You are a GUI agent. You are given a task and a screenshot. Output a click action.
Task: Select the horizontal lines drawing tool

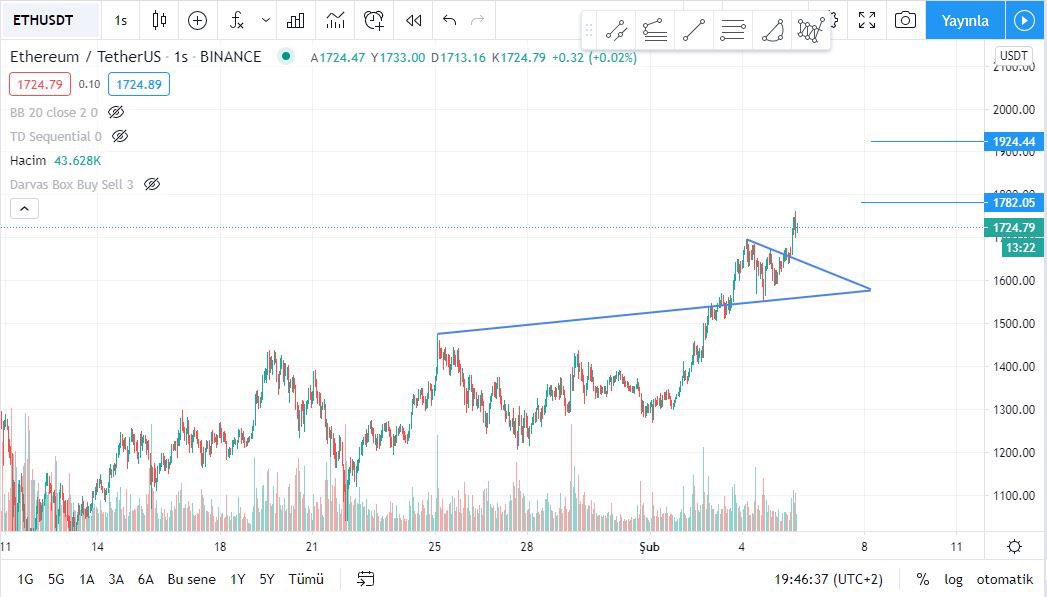point(732,30)
